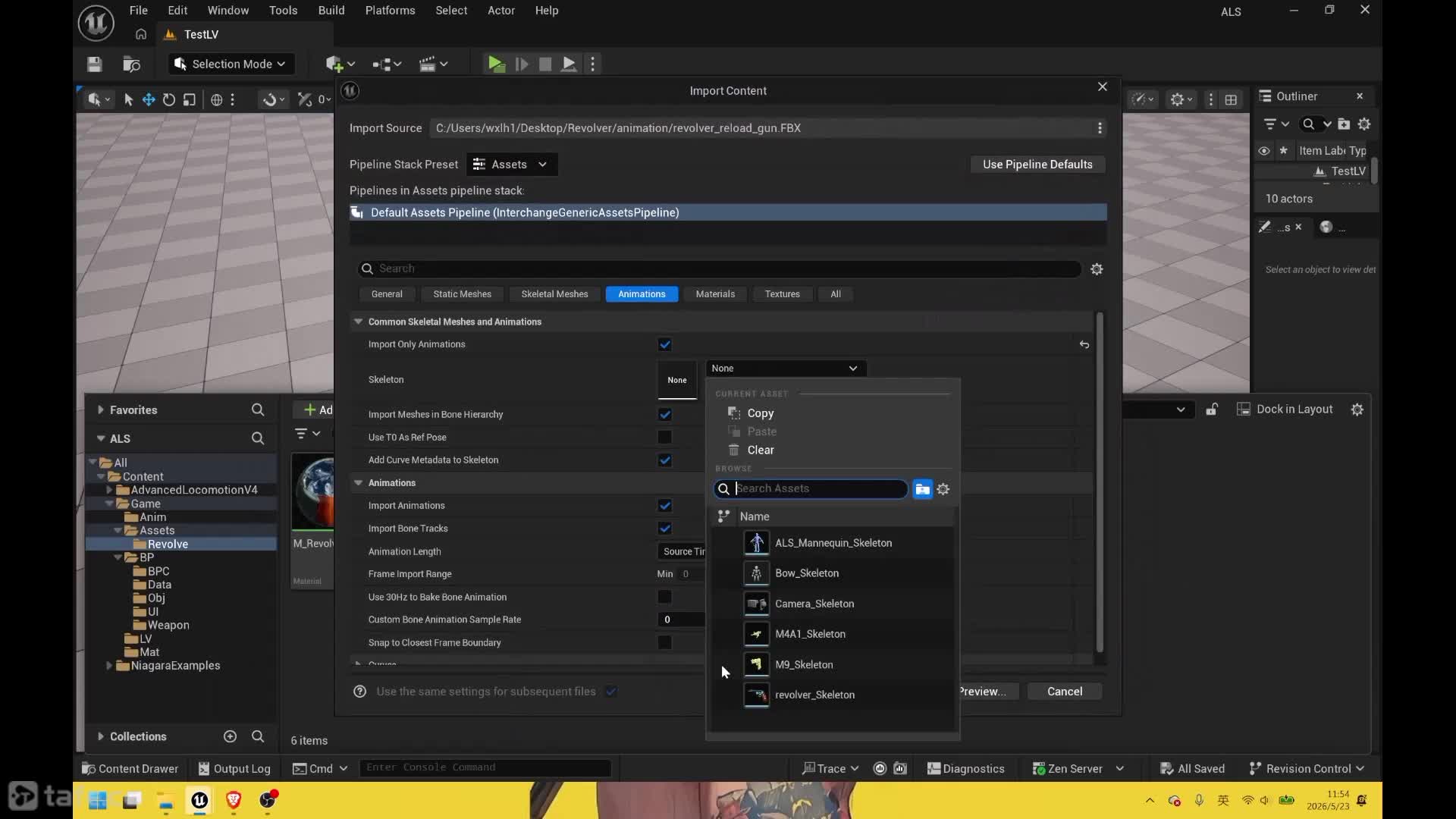The image size is (1456, 819).
Task: Add new folder in Outliner
Action: tap(1344, 124)
